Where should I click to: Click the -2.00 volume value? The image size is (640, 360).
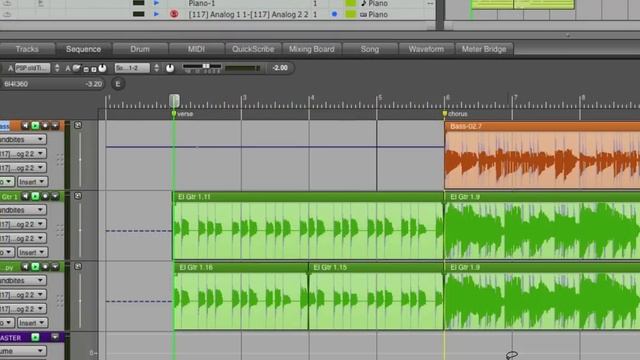280,68
